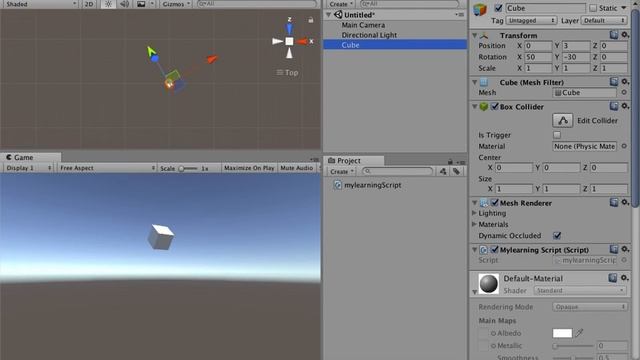The image size is (640, 360).
Task: Toggle the Mesh Renderer enabled checkbox
Action: pos(494,202)
